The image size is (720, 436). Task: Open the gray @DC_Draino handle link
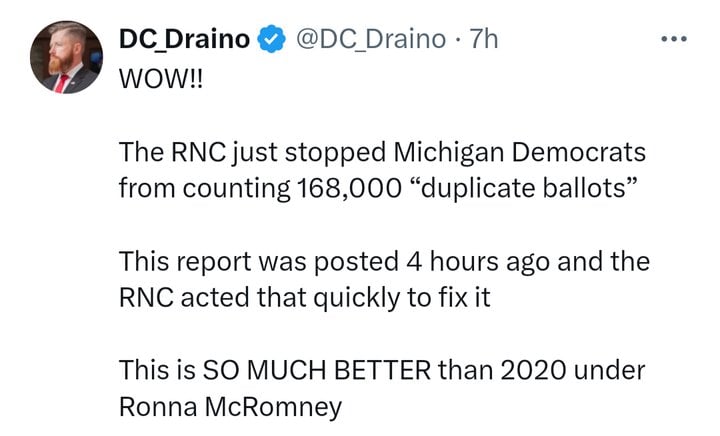point(371,39)
